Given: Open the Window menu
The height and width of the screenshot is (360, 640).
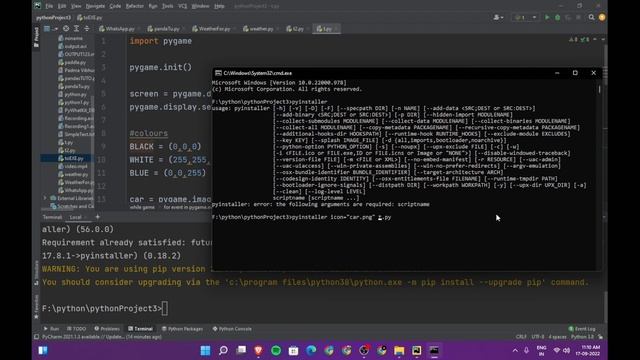Looking at the screenshot, I should [x=200, y=6].
